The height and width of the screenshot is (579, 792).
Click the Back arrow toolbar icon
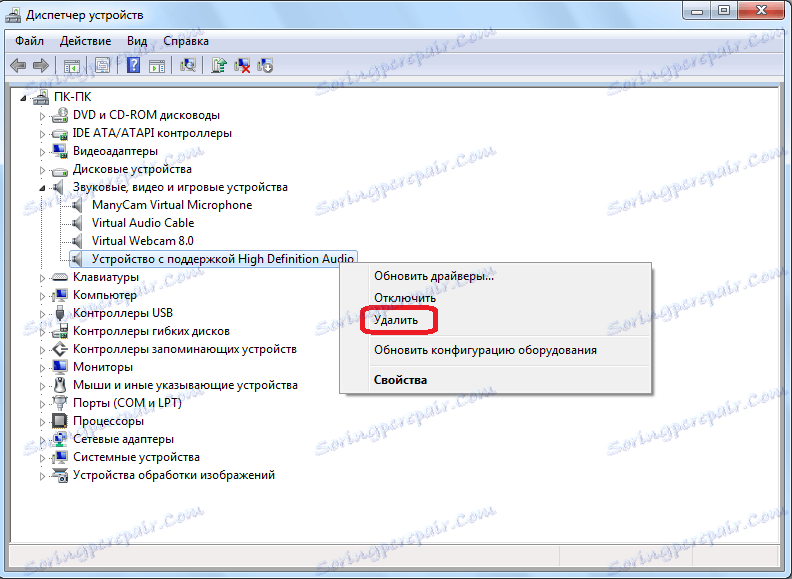tap(18, 65)
